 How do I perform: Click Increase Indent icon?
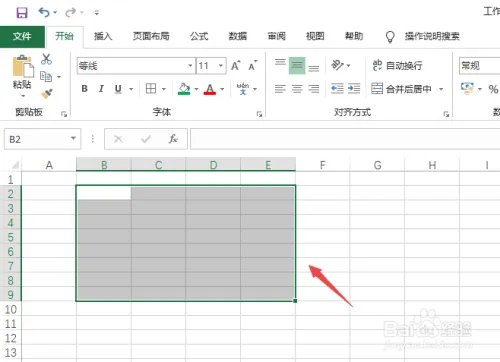tap(354, 89)
